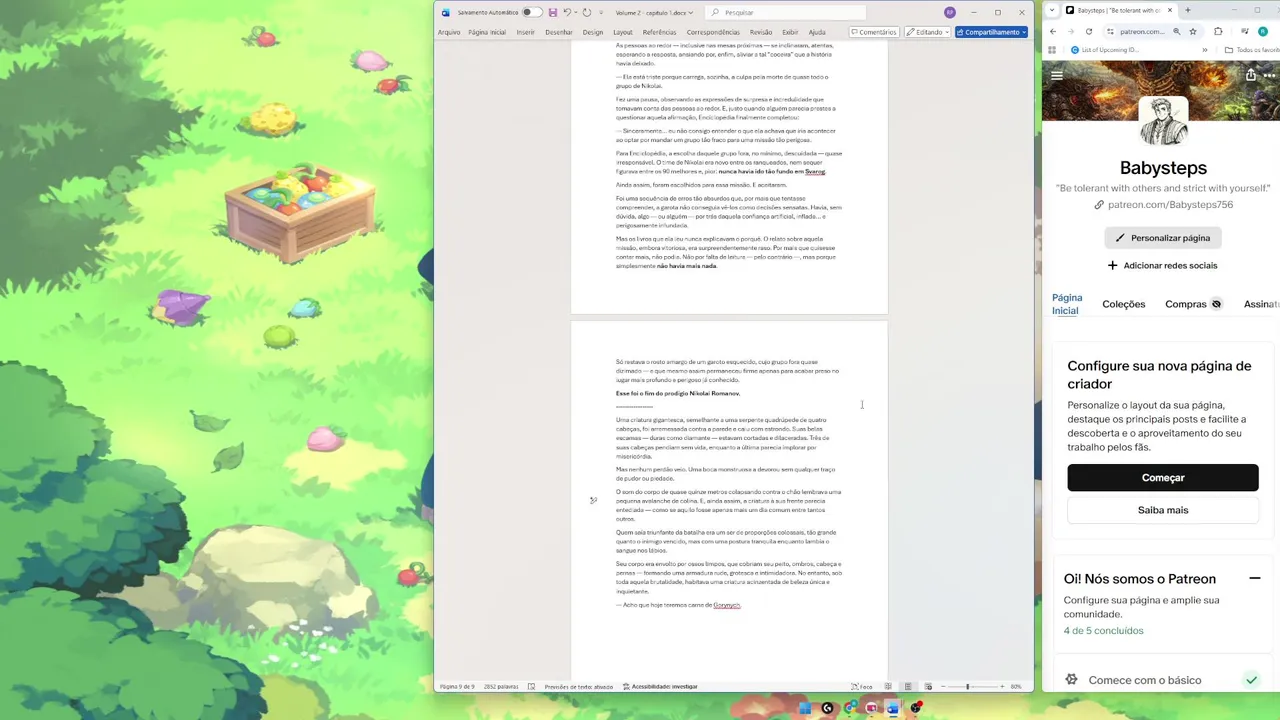The image size is (1280, 720).
Task: Click the Comentários button
Action: click(874, 32)
